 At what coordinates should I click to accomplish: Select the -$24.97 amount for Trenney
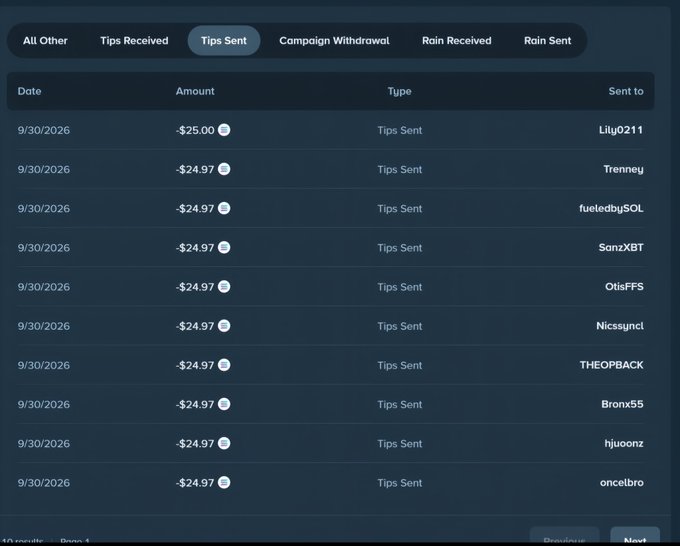pos(195,169)
